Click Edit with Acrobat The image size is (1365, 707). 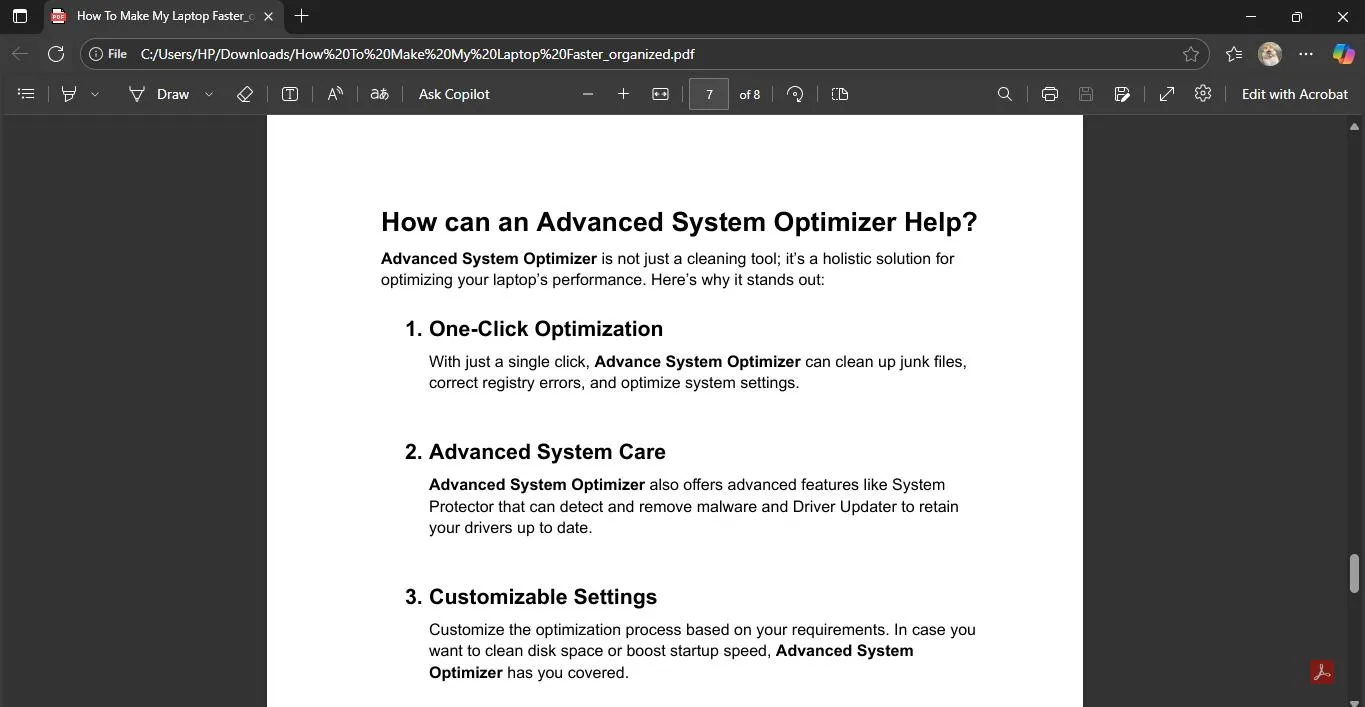pyautogui.click(x=1294, y=94)
